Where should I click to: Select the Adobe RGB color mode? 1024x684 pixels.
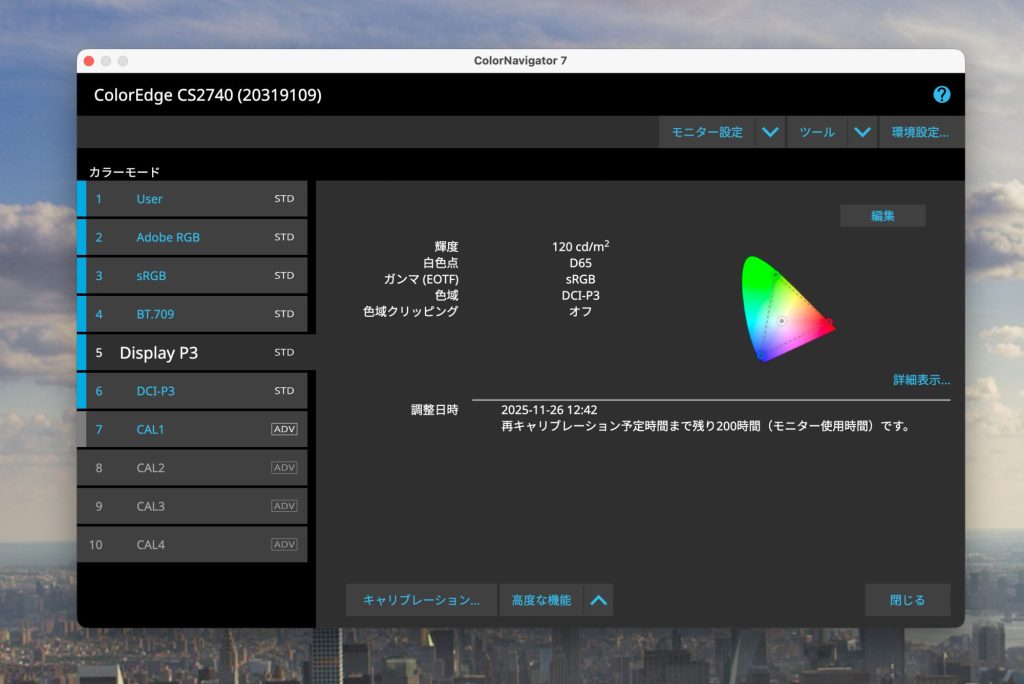click(x=168, y=237)
